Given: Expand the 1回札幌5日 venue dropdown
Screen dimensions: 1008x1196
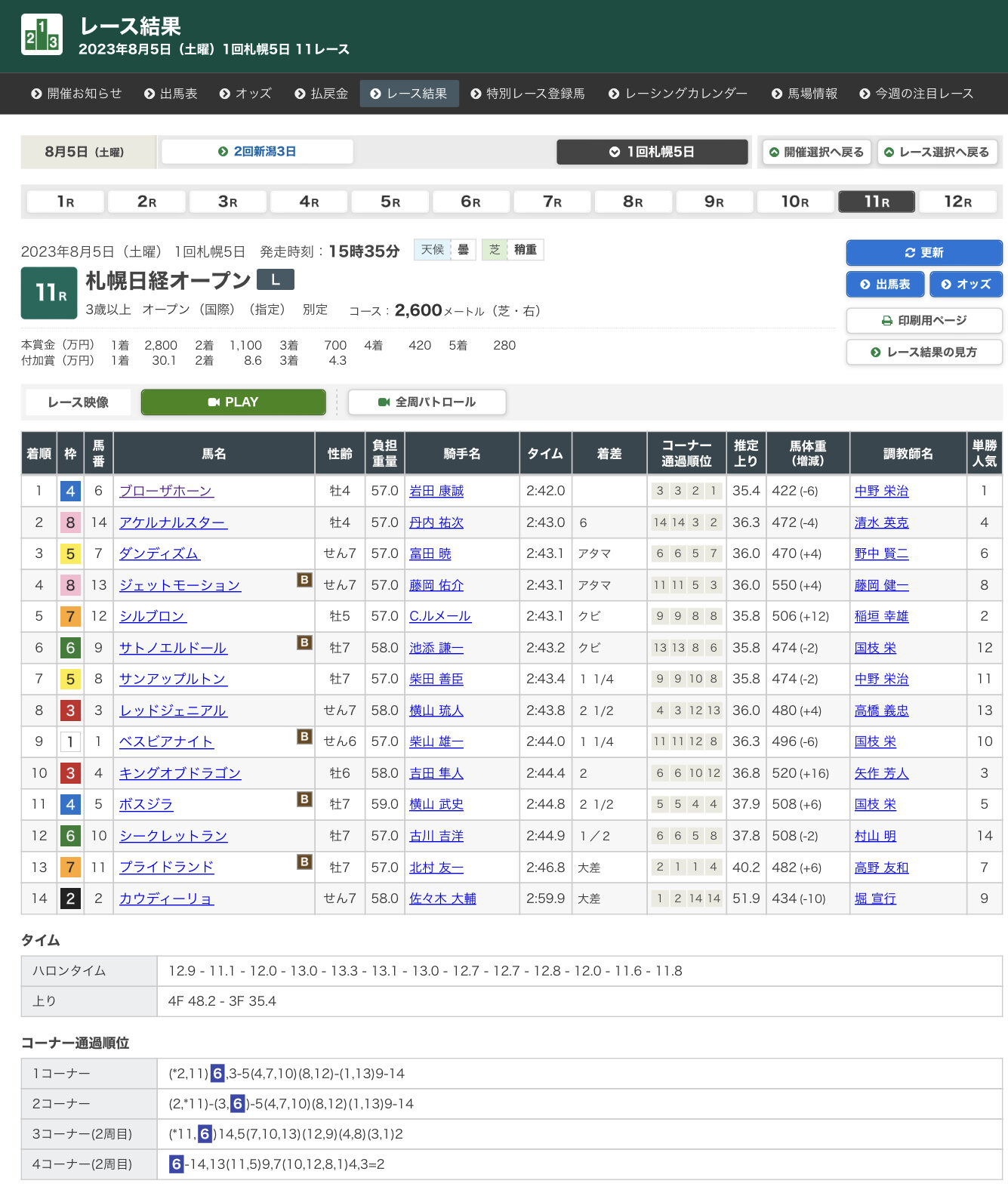Looking at the screenshot, I should click(652, 152).
